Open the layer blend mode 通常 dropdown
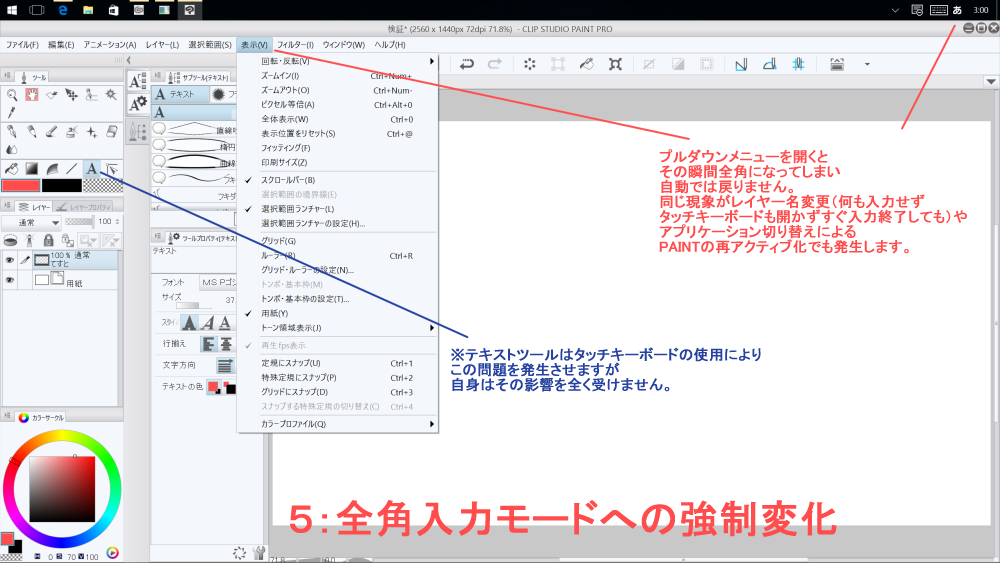 point(45,221)
